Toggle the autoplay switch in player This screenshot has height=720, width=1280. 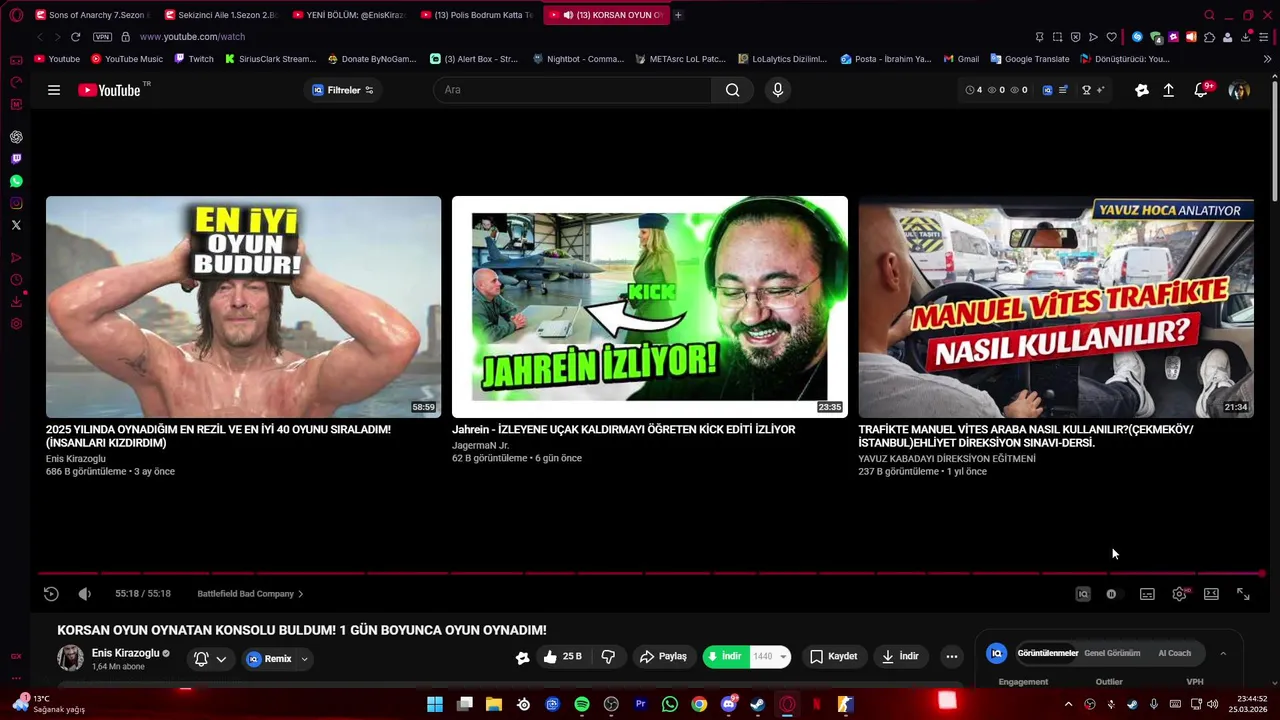1112,594
